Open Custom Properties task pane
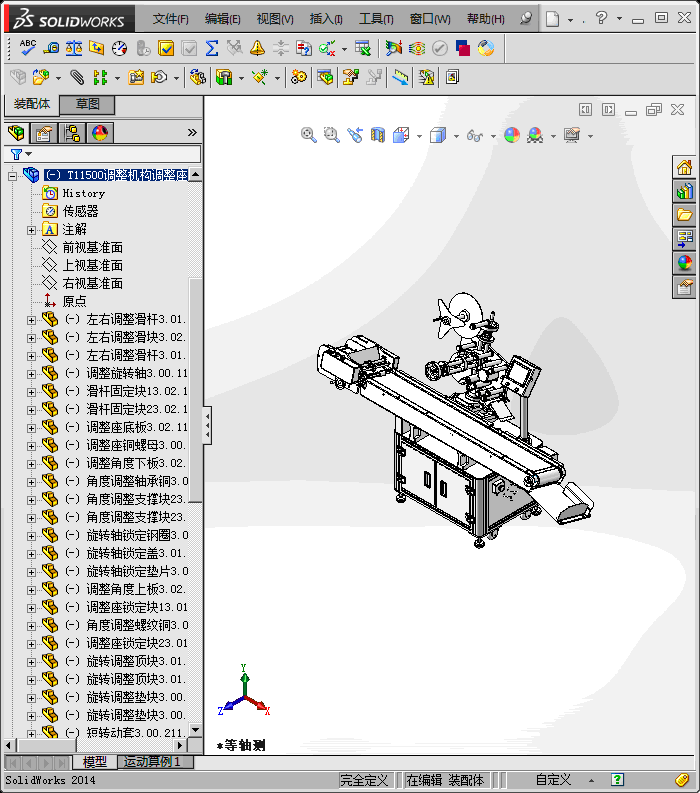The image size is (700, 793). tap(684, 287)
